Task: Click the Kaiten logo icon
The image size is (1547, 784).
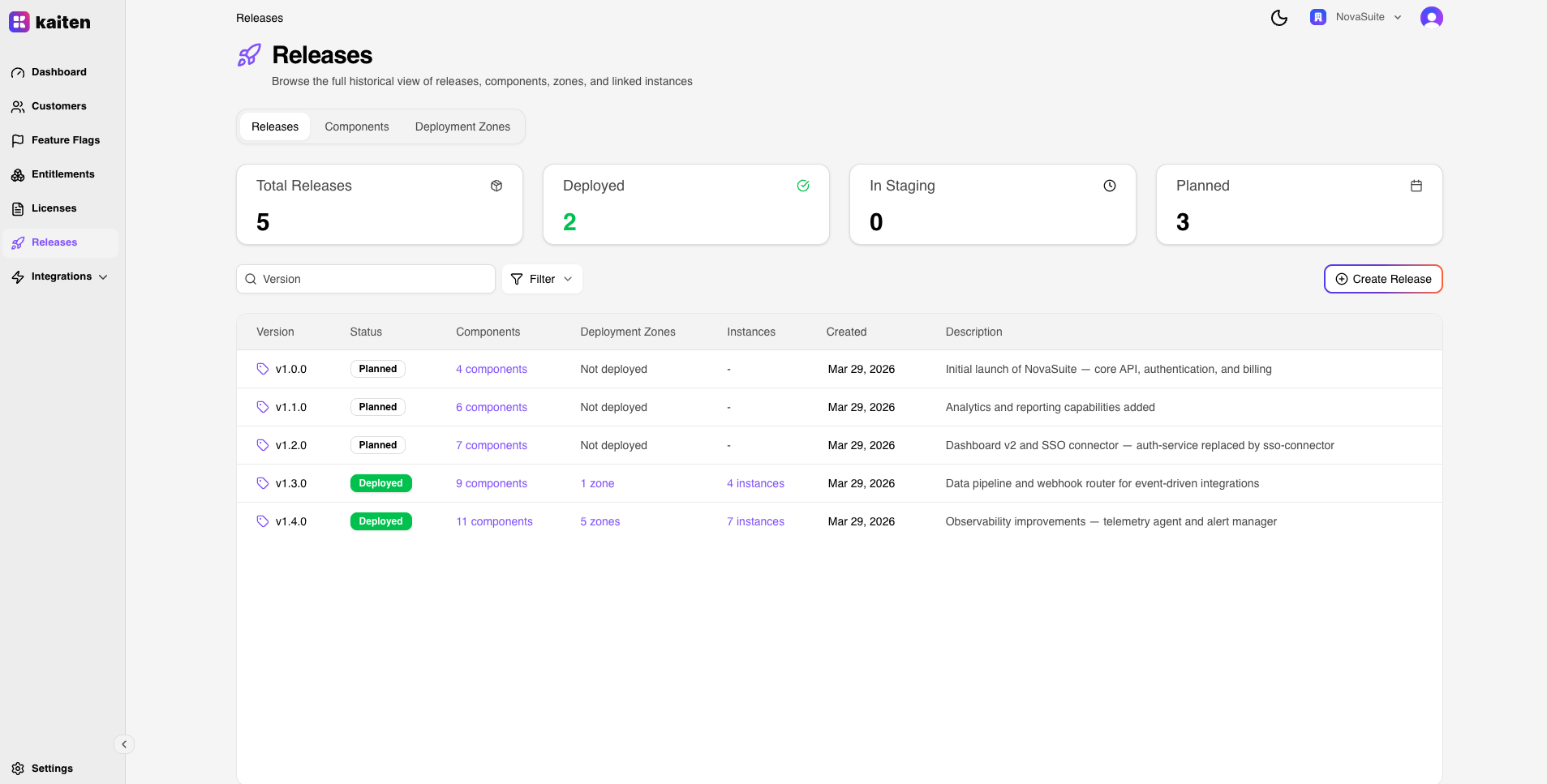Action: [x=19, y=22]
